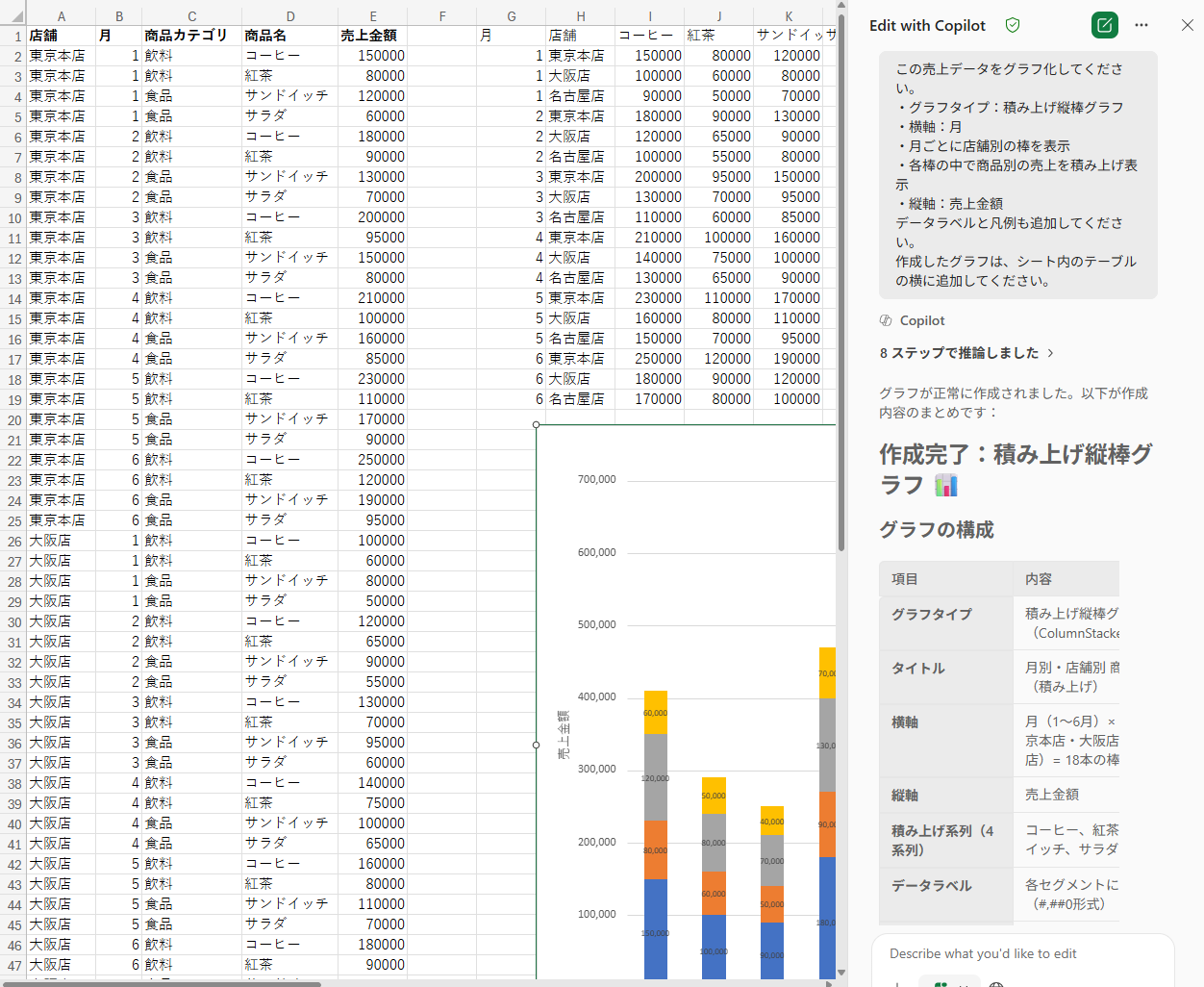
Task: Click the scroll down arrow of the sheet
Action: (841, 973)
